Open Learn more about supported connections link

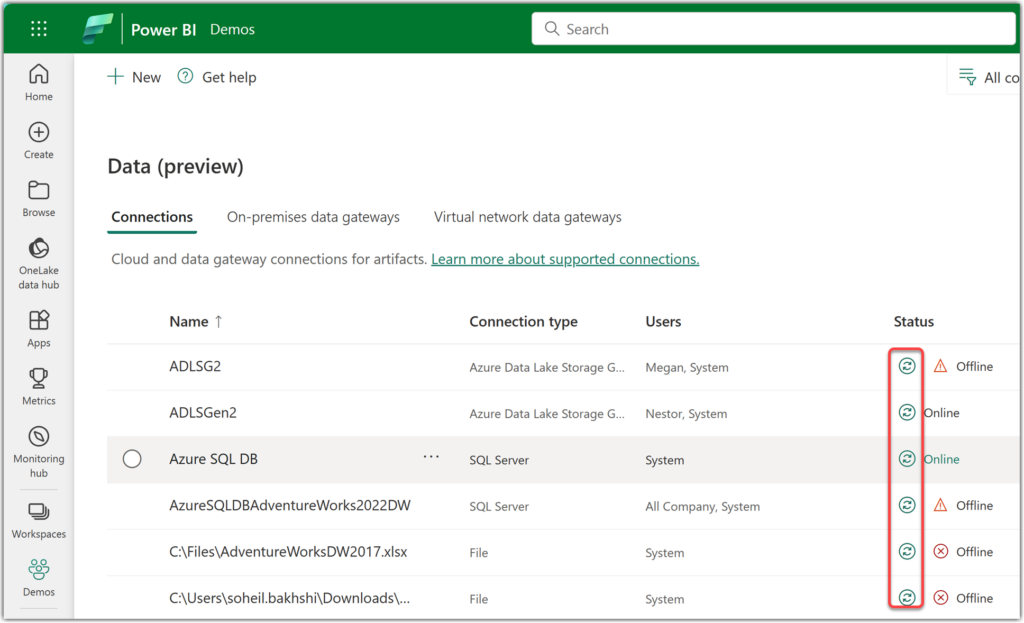(565, 259)
